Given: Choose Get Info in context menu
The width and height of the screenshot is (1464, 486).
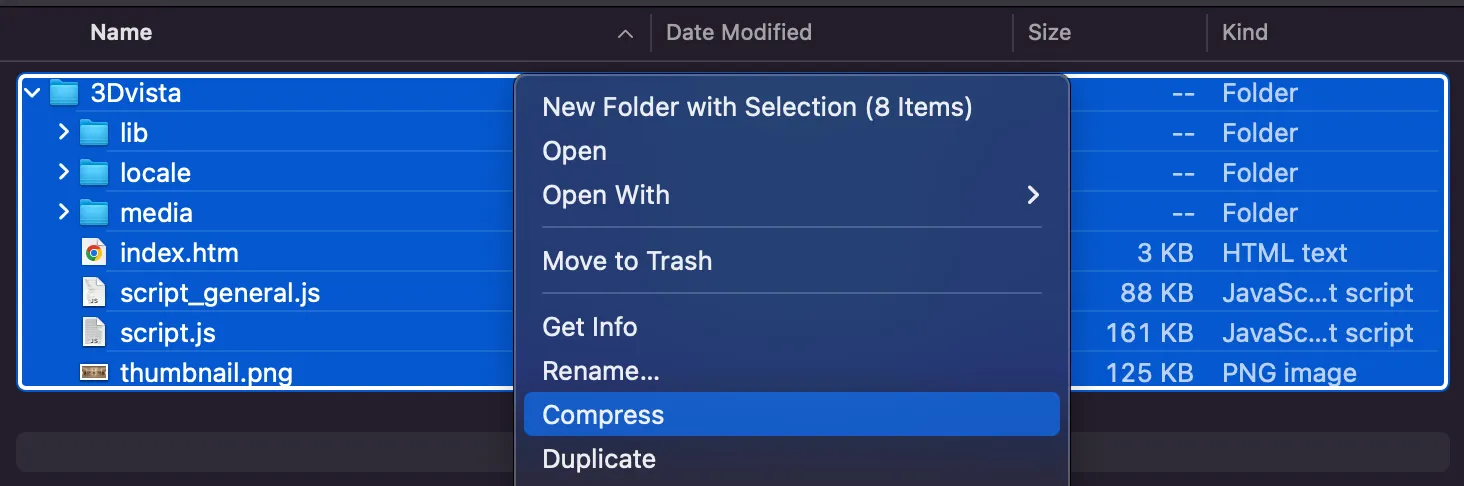Looking at the screenshot, I should pos(589,327).
